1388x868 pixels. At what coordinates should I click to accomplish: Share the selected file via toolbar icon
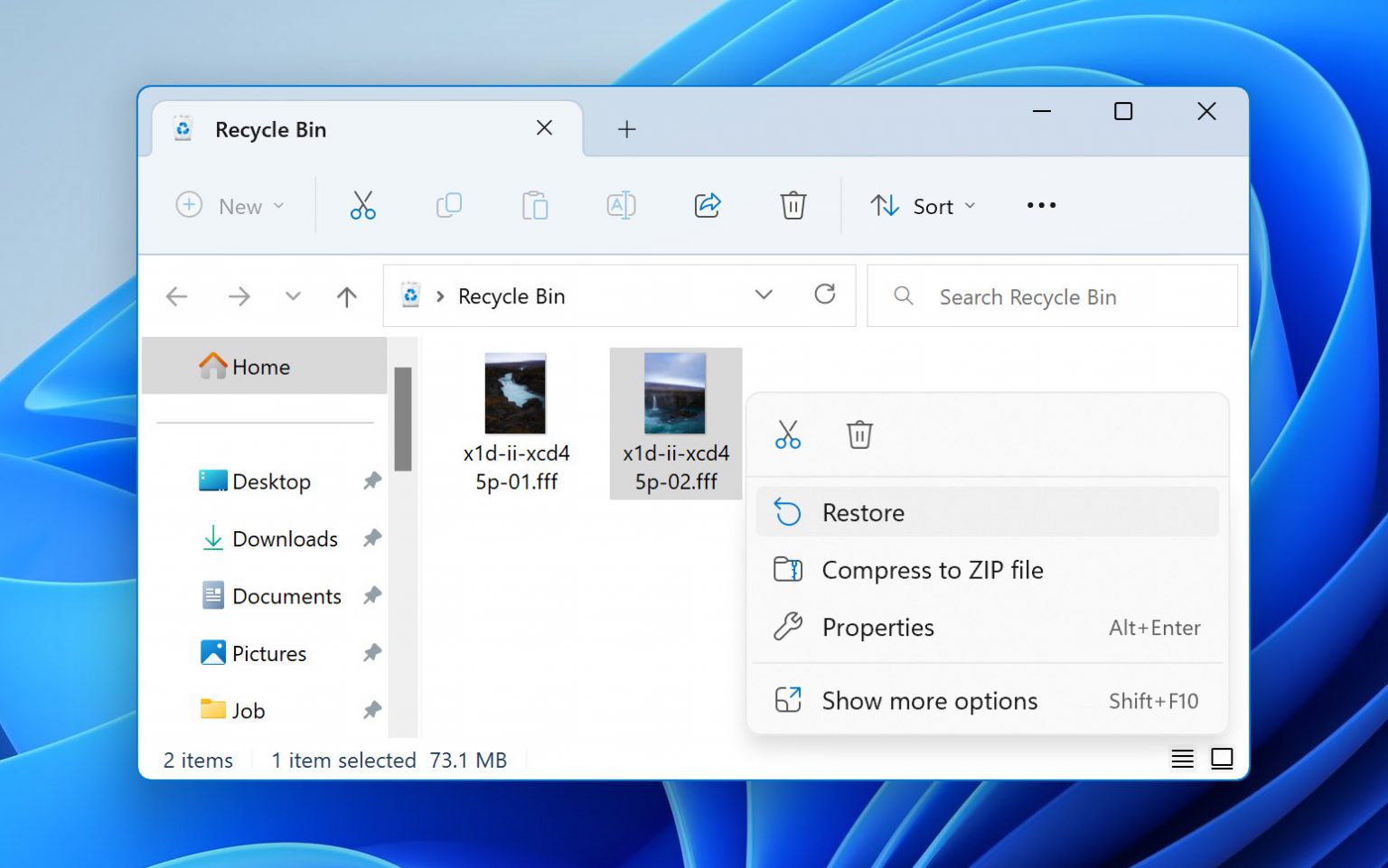pos(708,205)
